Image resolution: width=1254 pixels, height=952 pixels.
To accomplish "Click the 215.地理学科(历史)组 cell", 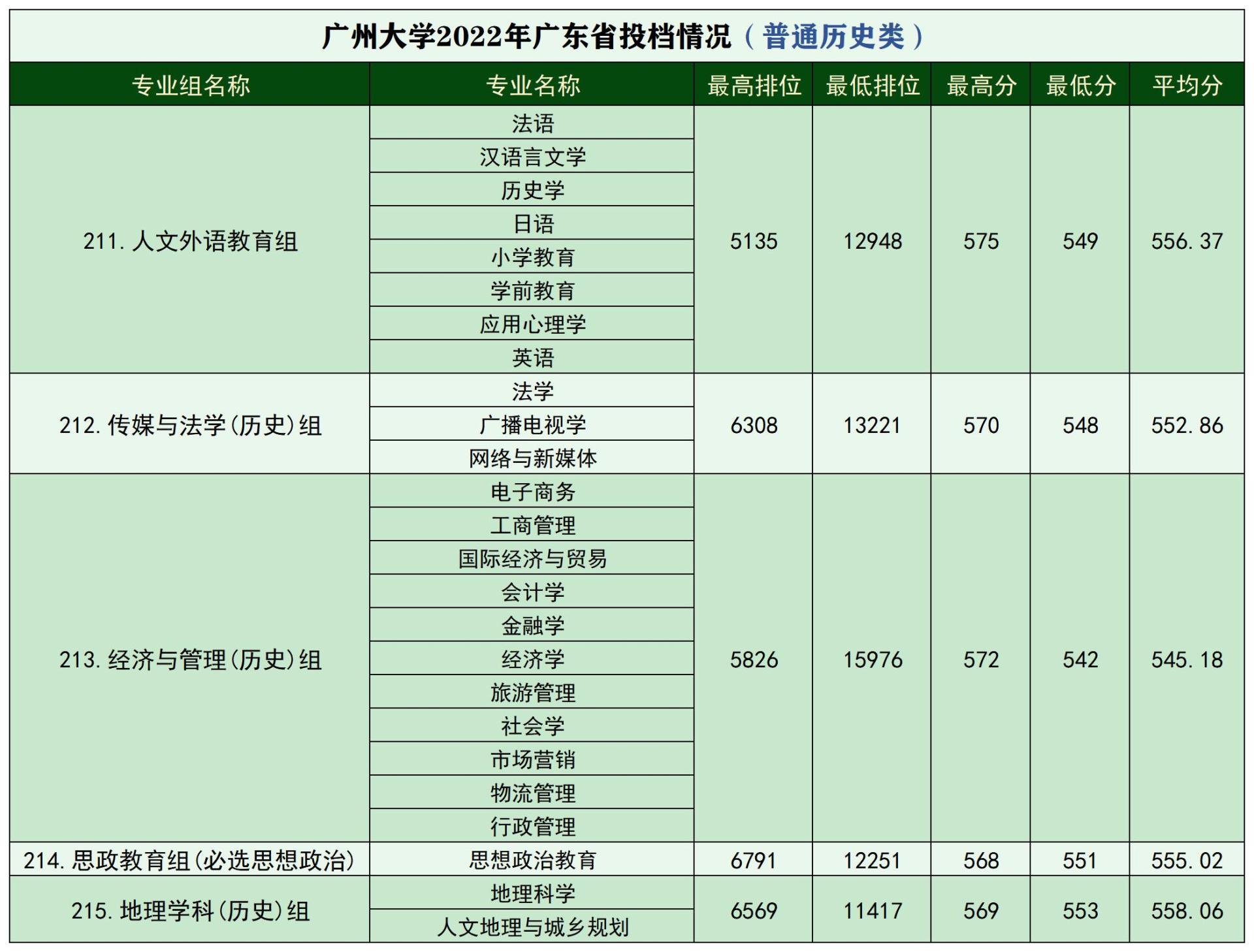I will tap(190, 910).
